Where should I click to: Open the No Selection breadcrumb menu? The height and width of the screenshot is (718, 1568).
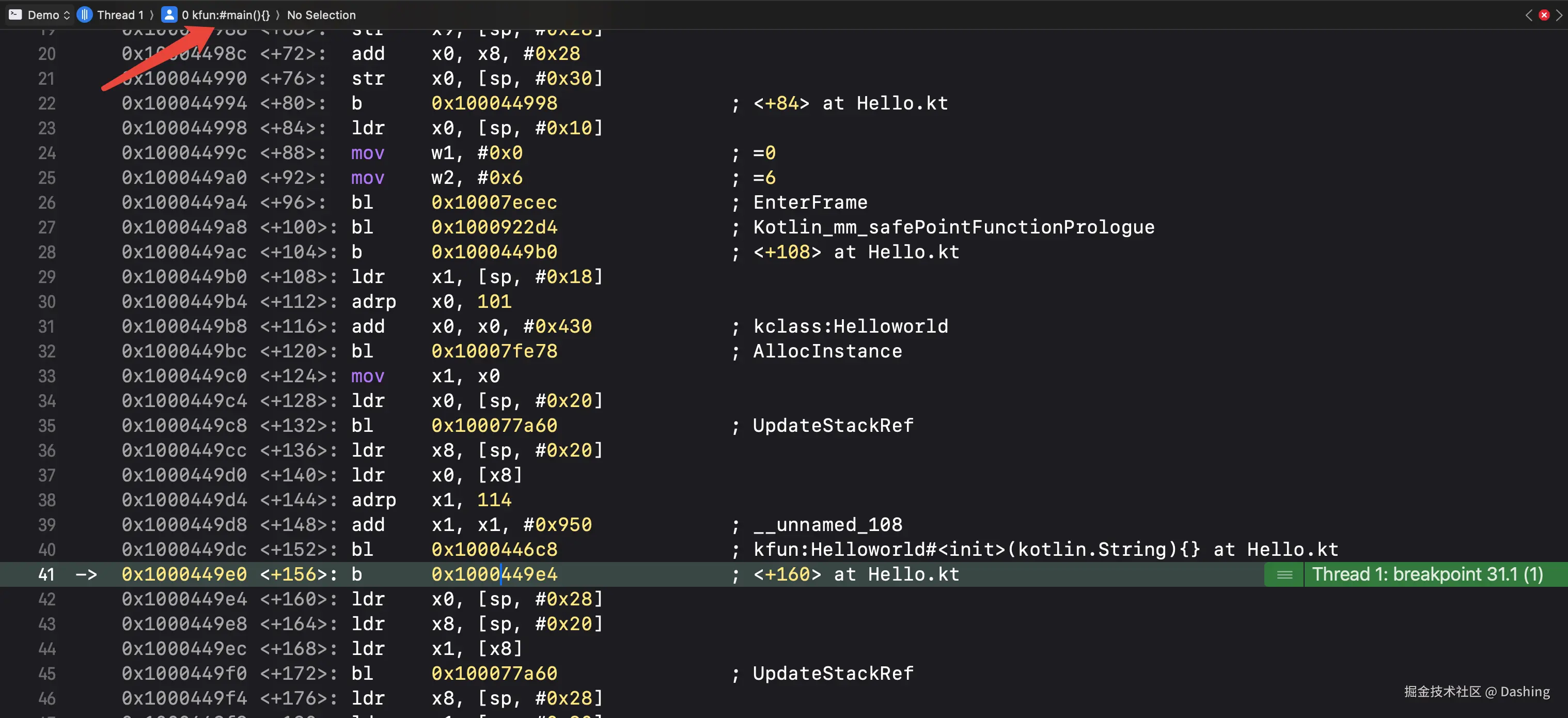pos(321,14)
